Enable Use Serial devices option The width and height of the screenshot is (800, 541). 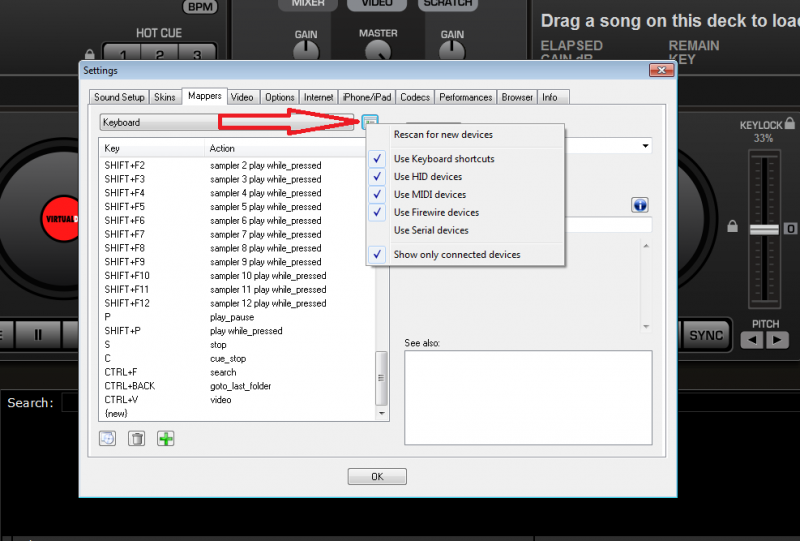pos(431,230)
